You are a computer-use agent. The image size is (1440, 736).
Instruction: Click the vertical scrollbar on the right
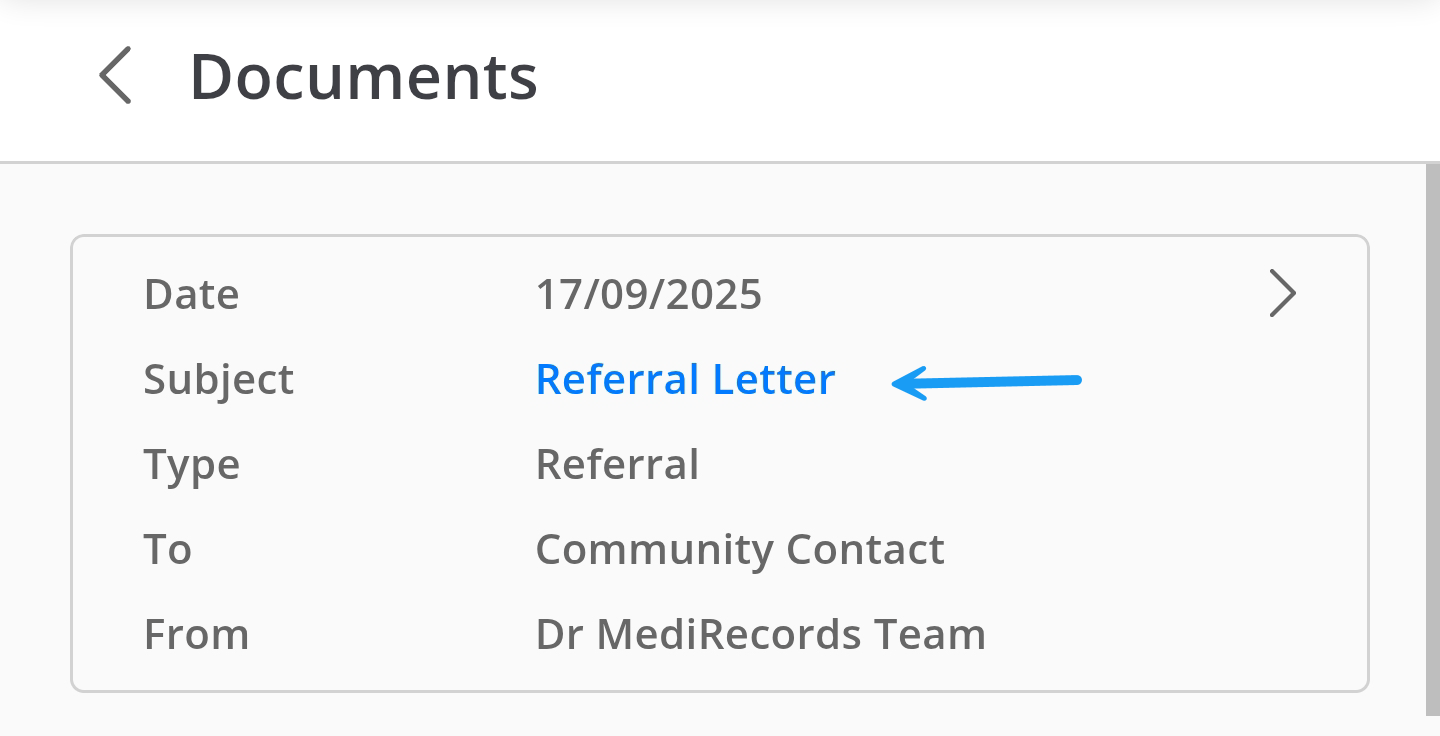(x=1432, y=440)
